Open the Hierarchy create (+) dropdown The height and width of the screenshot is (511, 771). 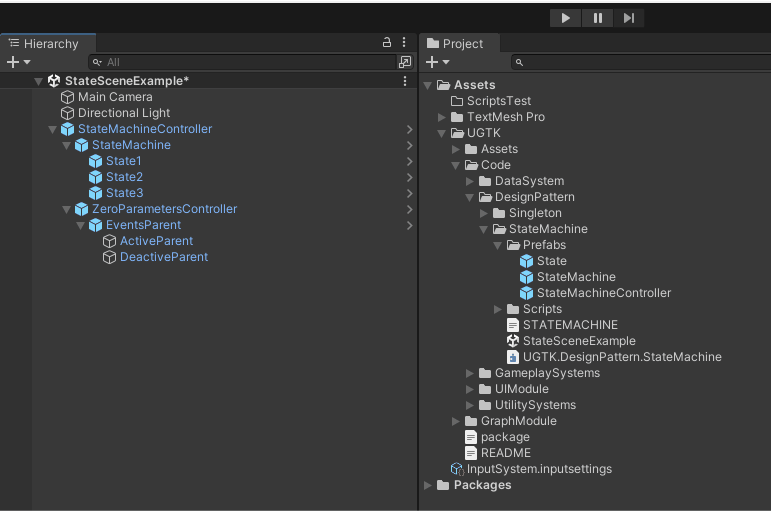point(19,62)
